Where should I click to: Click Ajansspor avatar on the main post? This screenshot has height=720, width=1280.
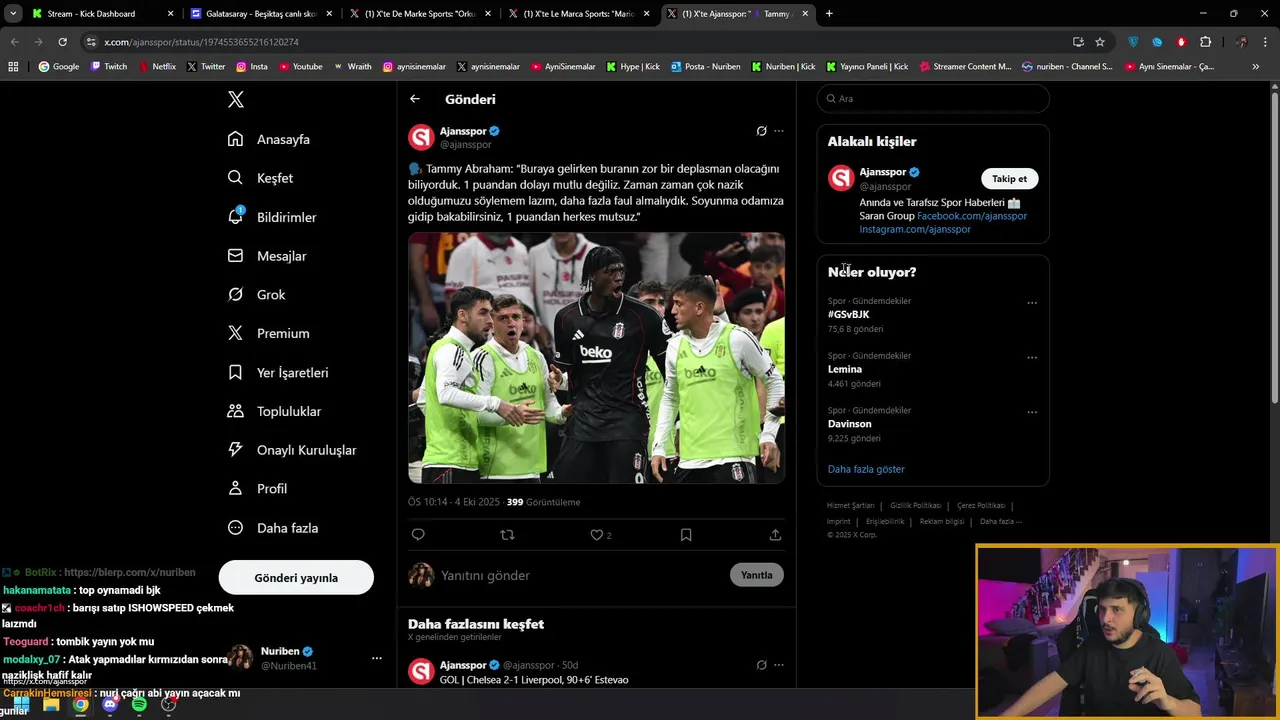tap(421, 137)
